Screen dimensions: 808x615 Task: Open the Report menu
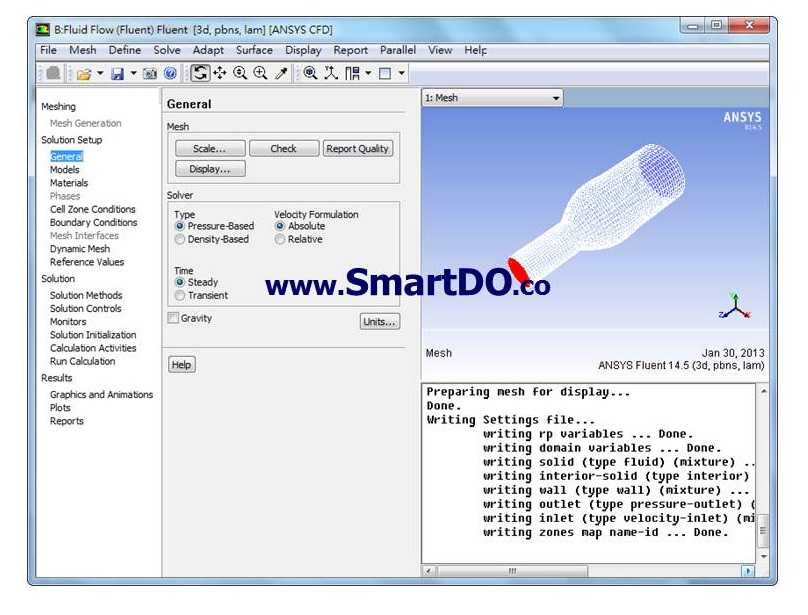point(350,50)
